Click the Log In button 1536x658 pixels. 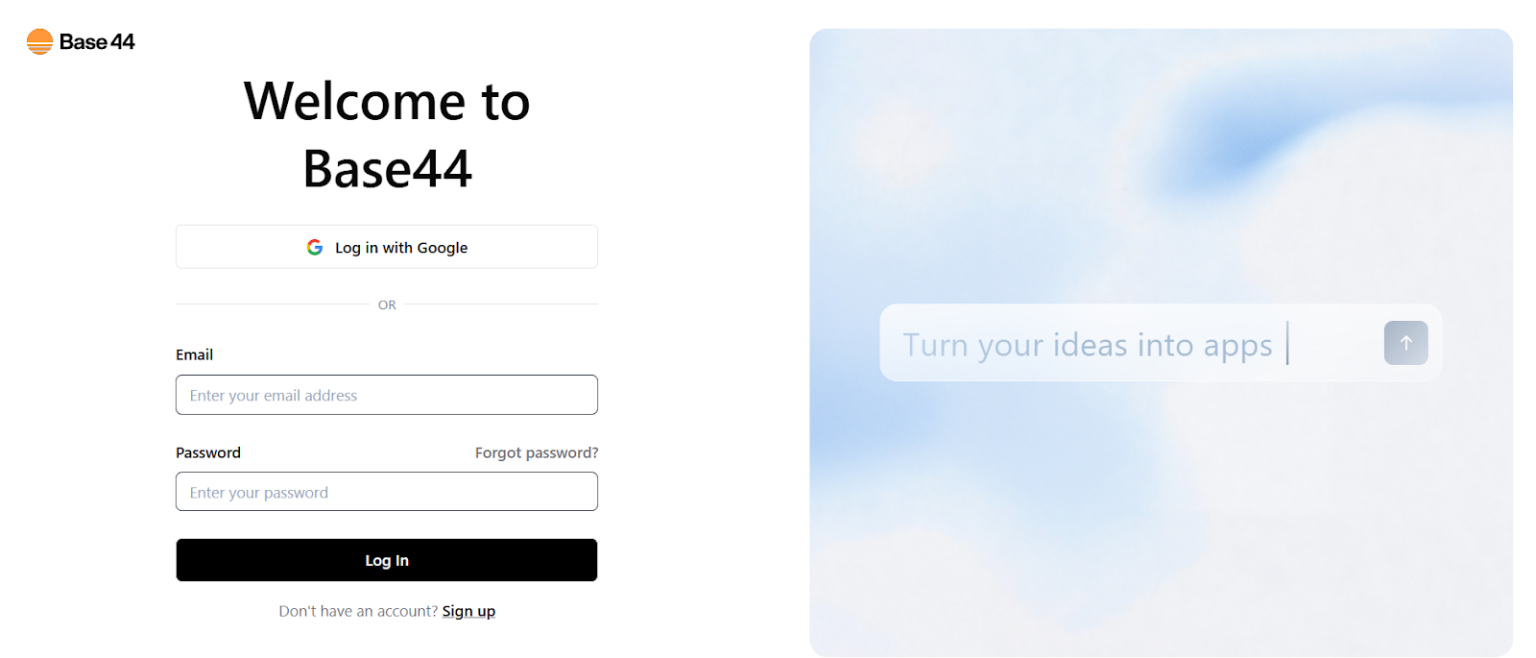click(x=386, y=560)
